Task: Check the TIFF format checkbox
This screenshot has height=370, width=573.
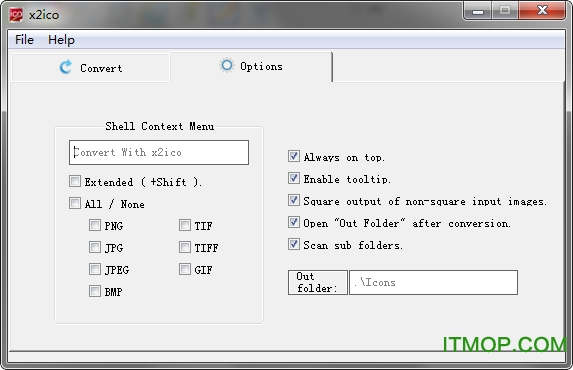Action: [185, 247]
